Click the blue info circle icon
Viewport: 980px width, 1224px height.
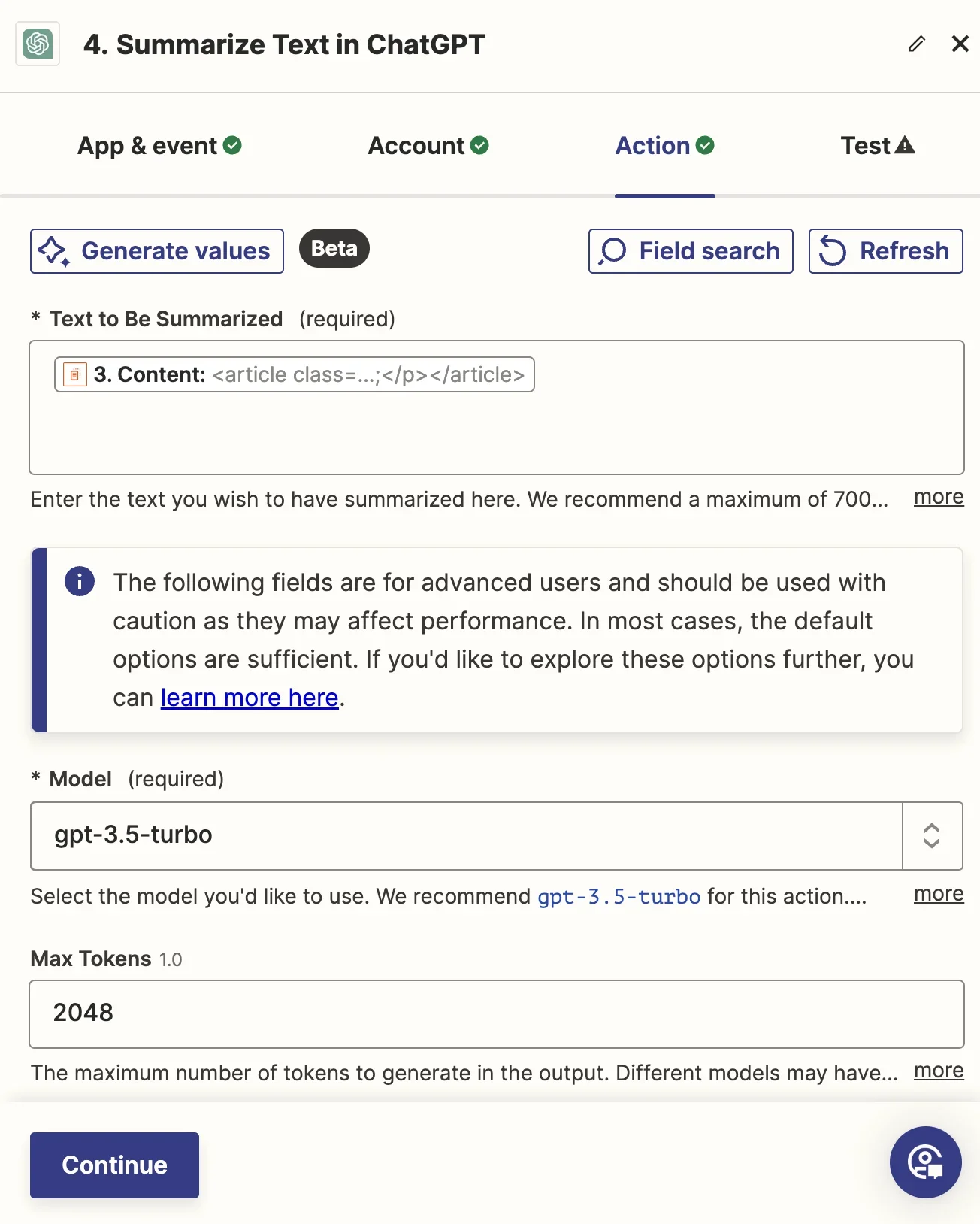[80, 581]
